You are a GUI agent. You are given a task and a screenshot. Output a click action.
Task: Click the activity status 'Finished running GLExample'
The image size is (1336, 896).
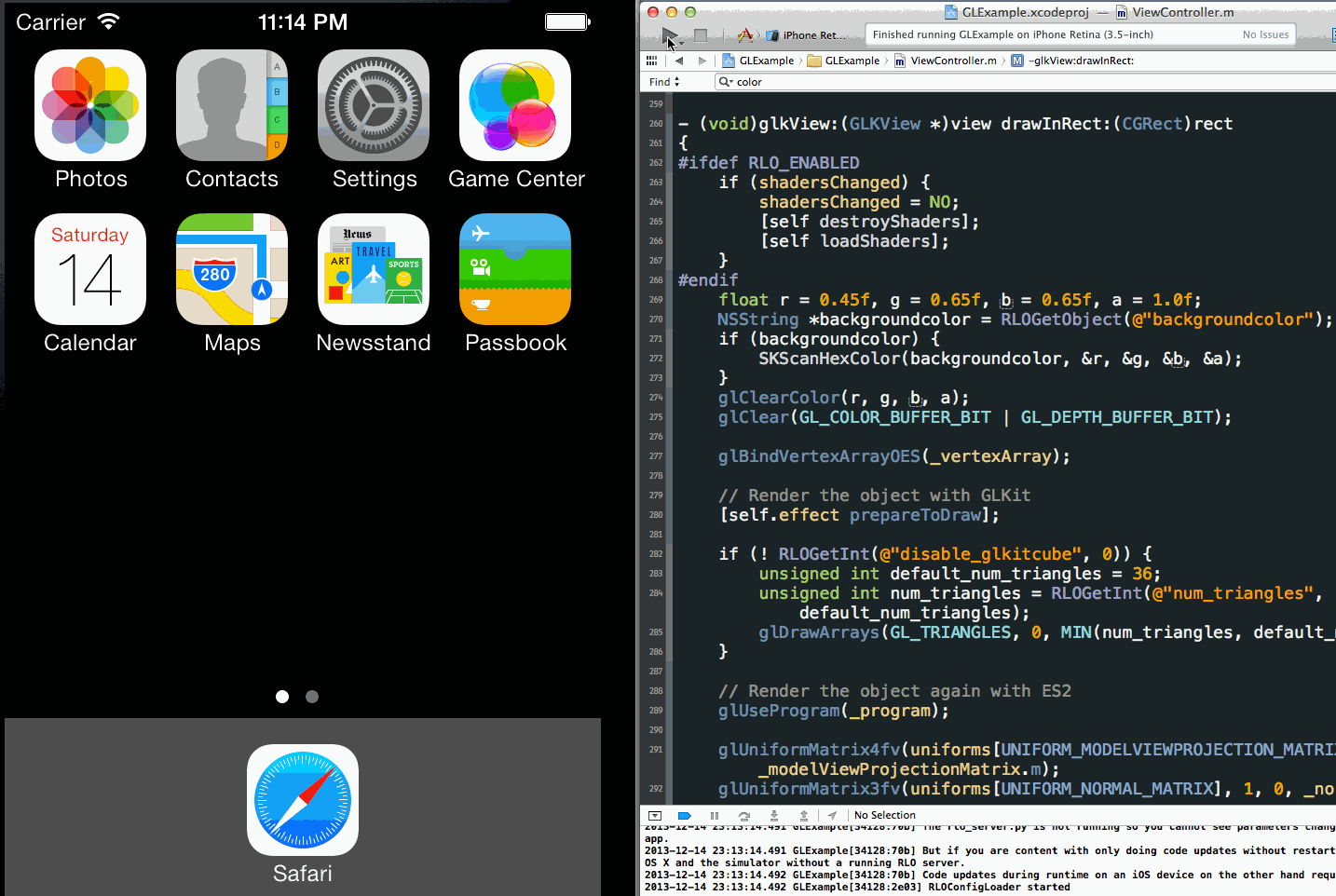tap(1013, 34)
